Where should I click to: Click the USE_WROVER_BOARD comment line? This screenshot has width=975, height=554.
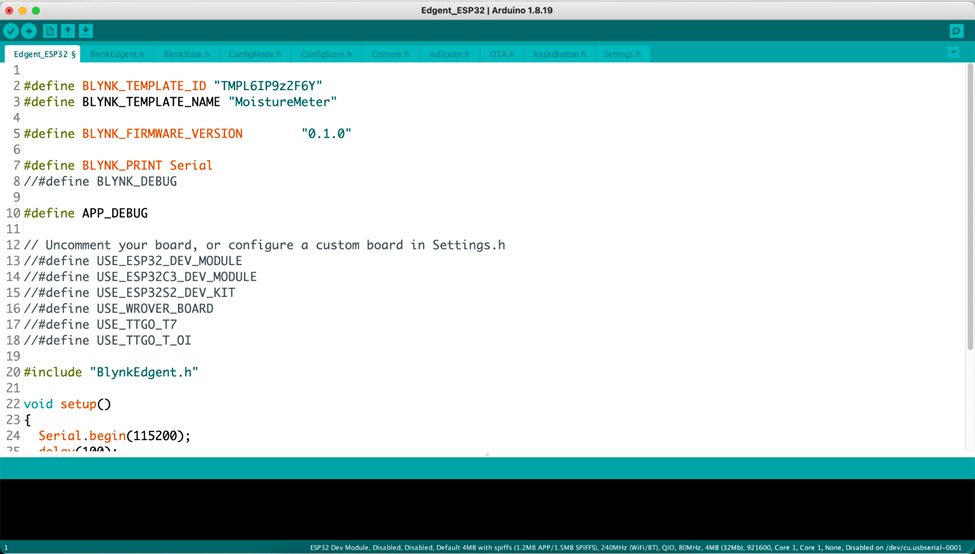[118, 309]
